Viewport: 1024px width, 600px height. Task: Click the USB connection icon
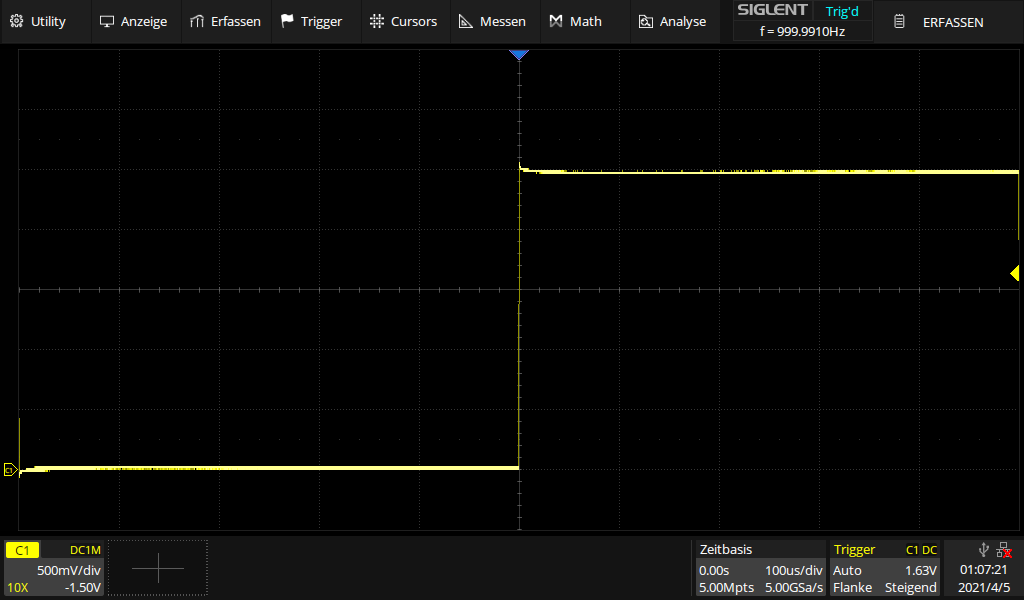click(983, 550)
